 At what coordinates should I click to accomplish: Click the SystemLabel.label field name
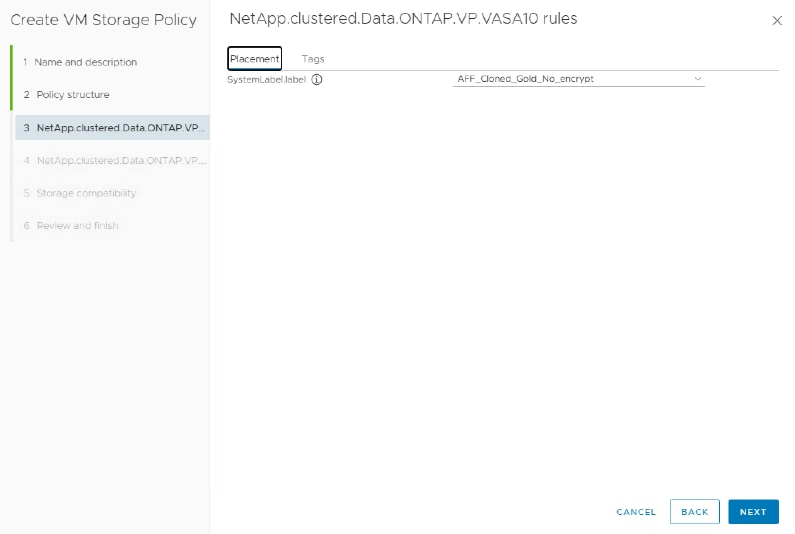tap(266, 80)
